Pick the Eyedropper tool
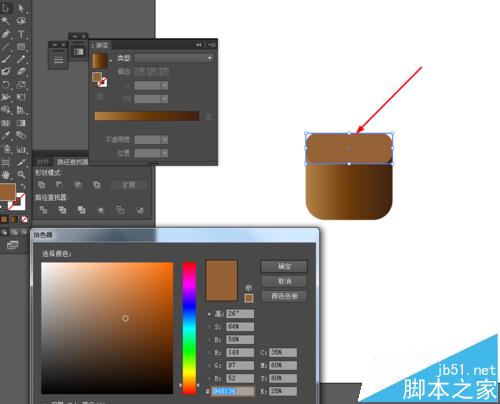 (x=6, y=135)
